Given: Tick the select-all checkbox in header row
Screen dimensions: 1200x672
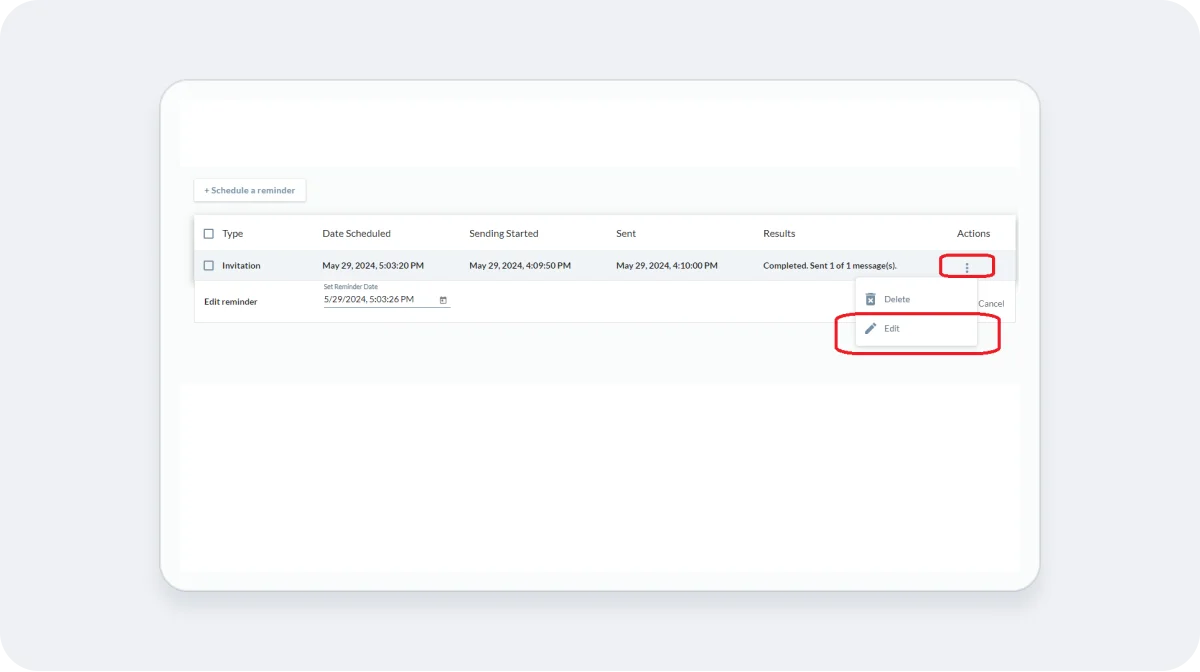Looking at the screenshot, I should 209,234.
